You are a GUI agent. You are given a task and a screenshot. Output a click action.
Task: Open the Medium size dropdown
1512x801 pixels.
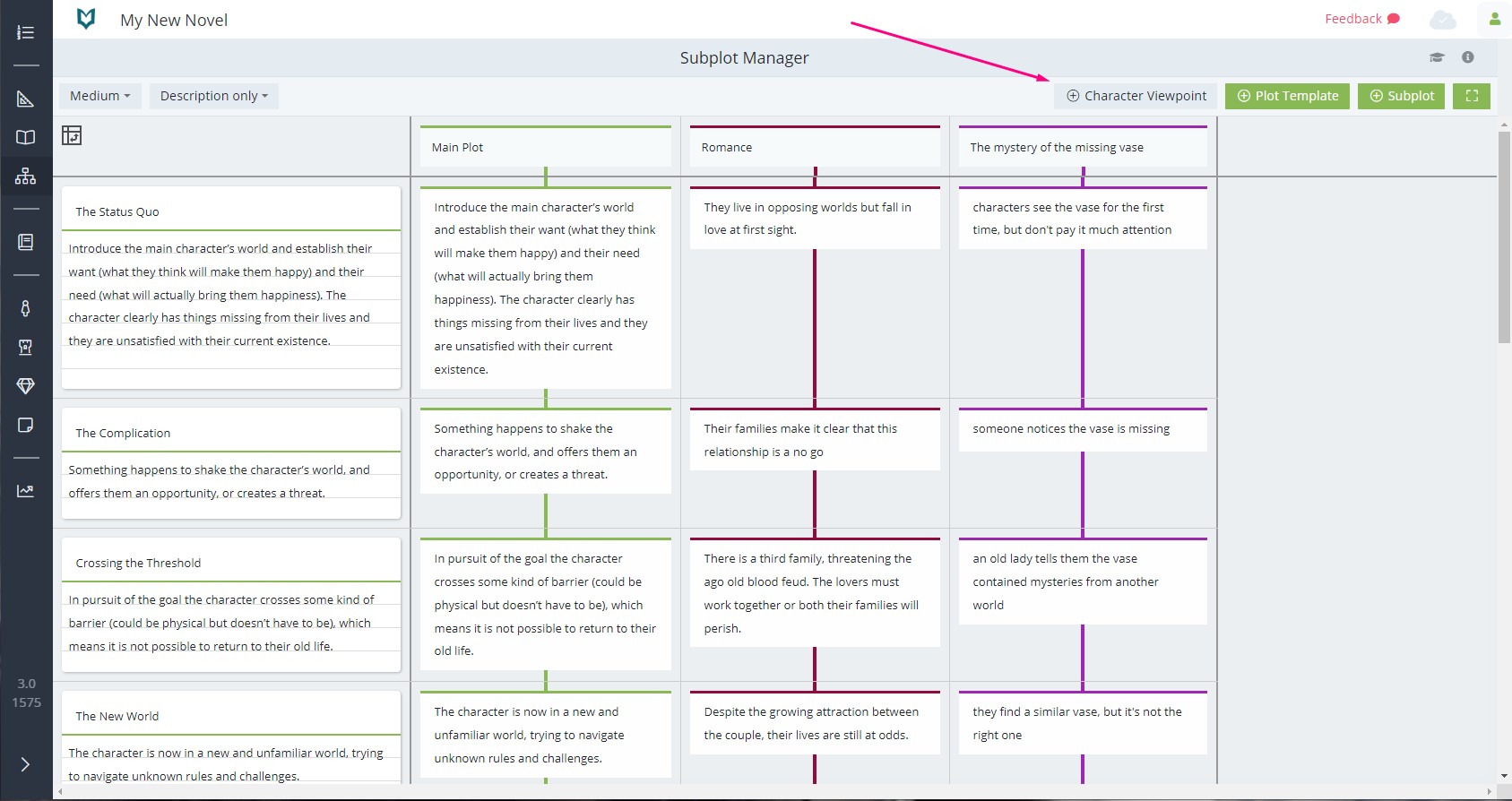[100, 96]
